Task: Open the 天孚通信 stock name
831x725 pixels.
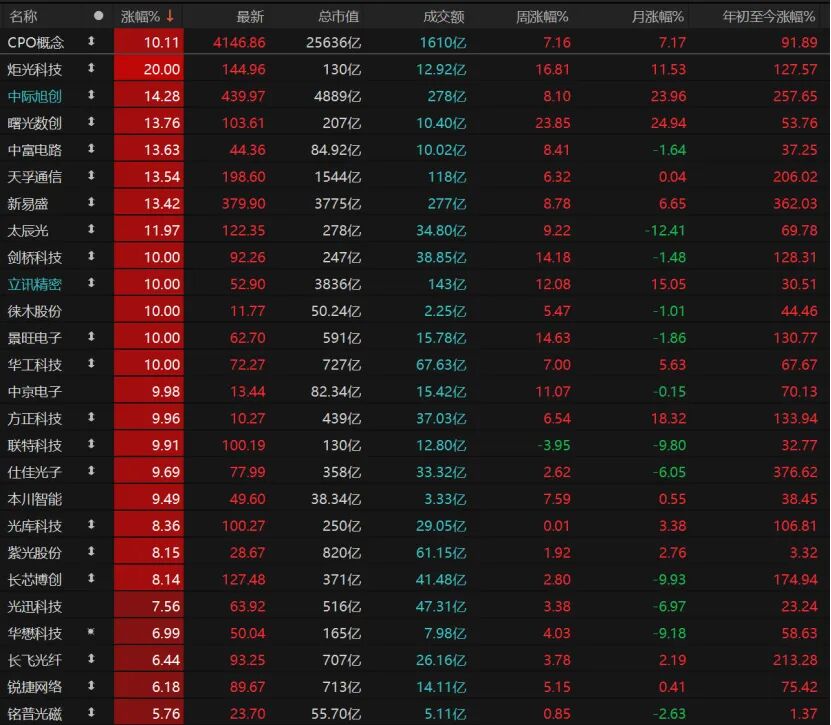Action: click(35, 177)
